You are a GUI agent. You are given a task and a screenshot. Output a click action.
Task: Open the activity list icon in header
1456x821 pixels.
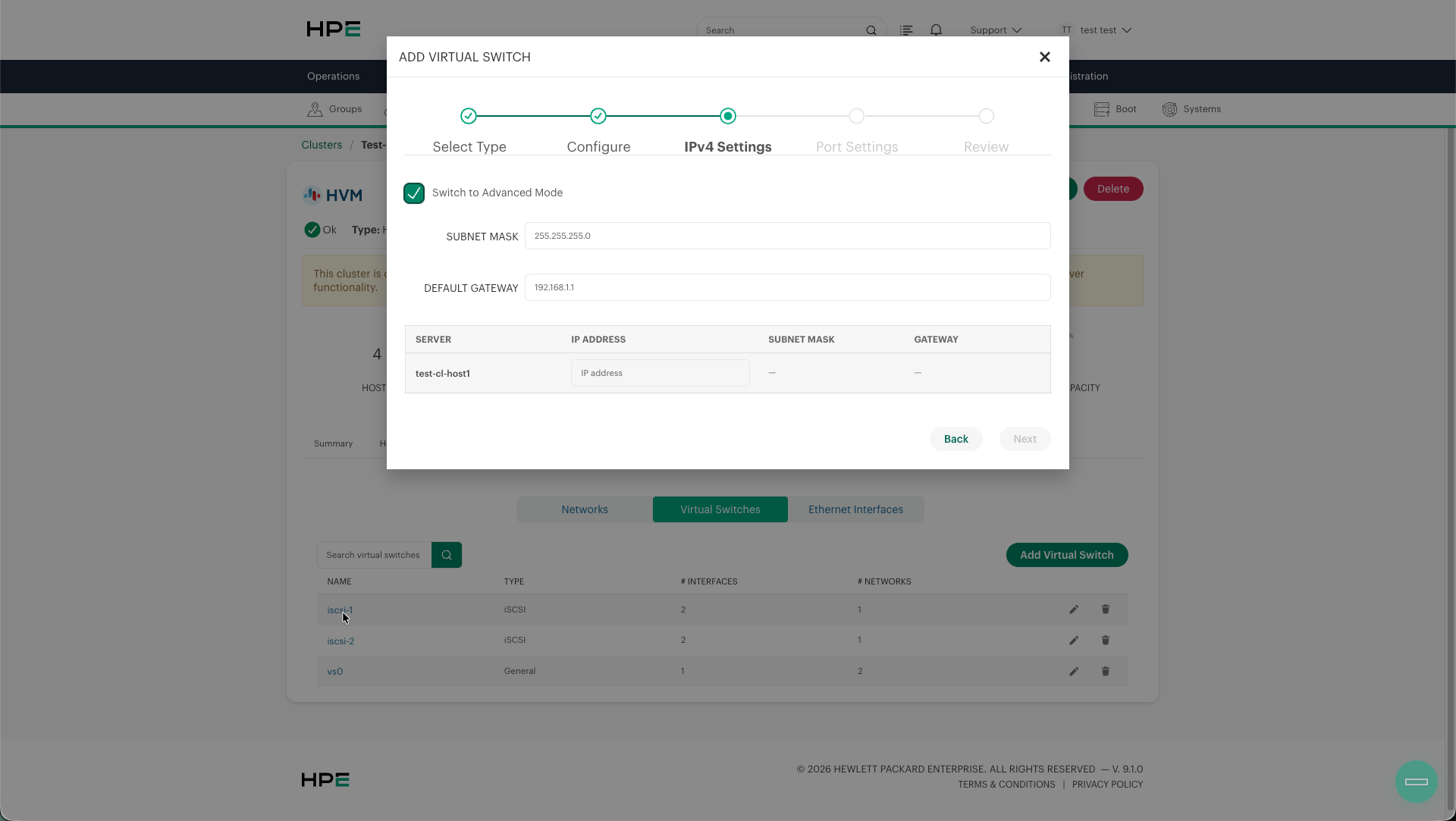906,30
